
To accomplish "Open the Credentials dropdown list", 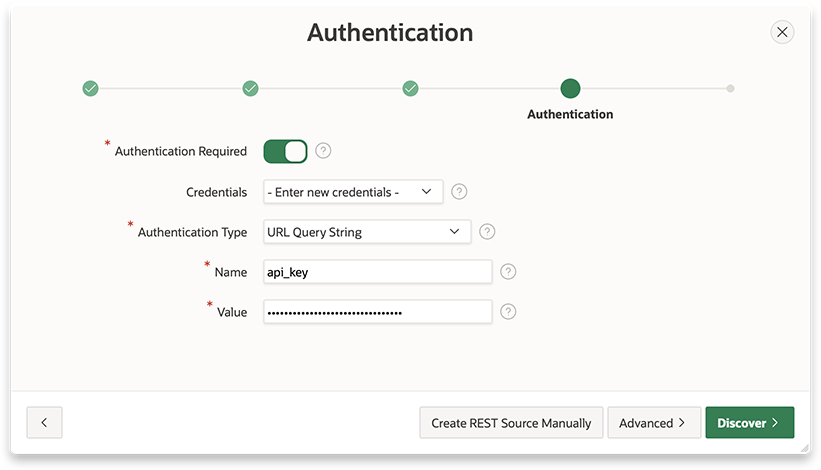I will point(353,191).
